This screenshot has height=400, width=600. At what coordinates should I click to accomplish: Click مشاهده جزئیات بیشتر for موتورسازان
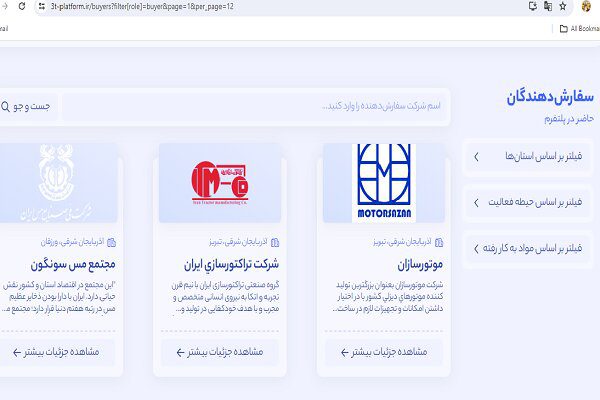384,352
